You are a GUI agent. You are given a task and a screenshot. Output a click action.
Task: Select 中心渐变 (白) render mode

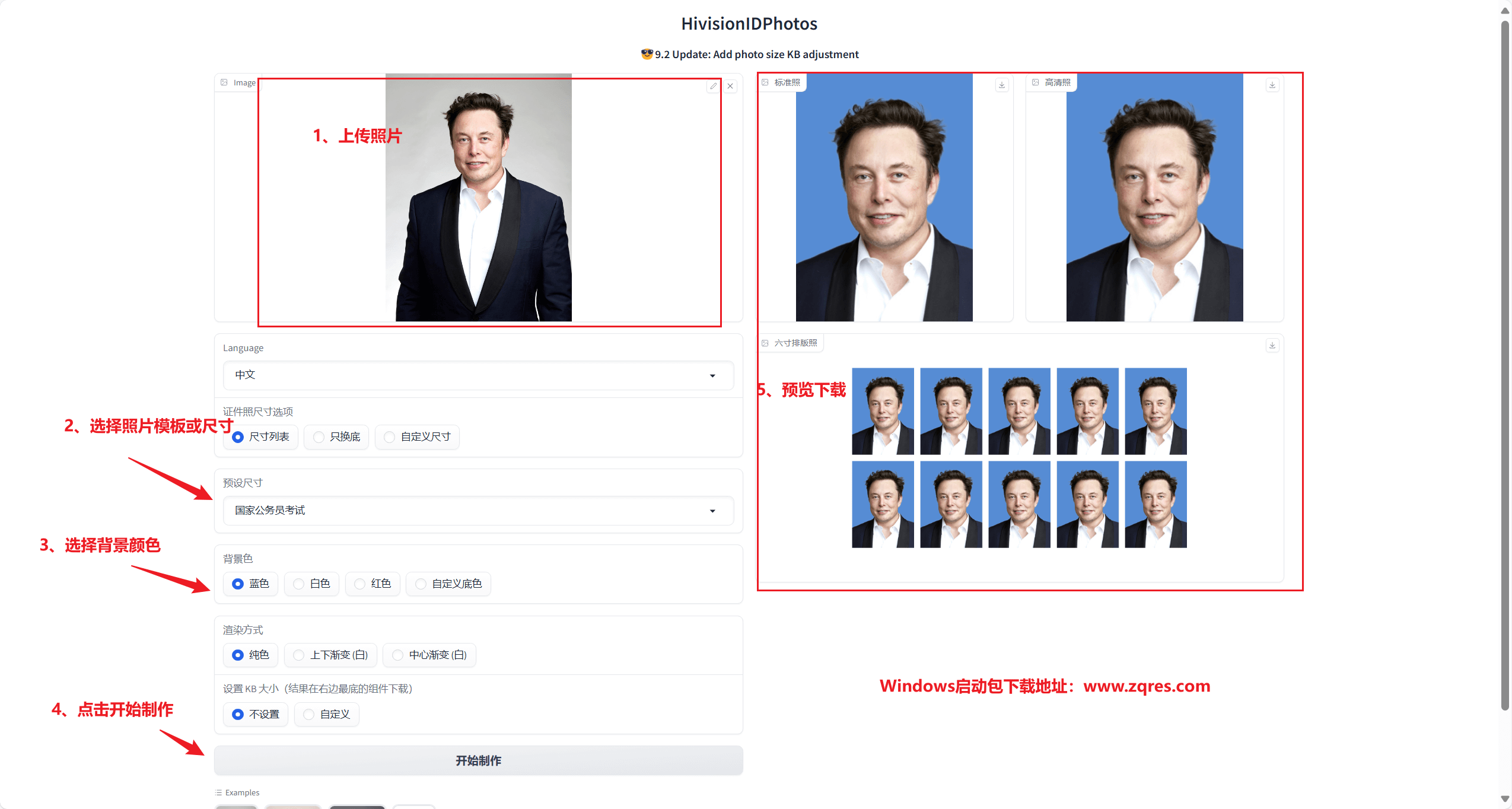[x=429, y=655]
